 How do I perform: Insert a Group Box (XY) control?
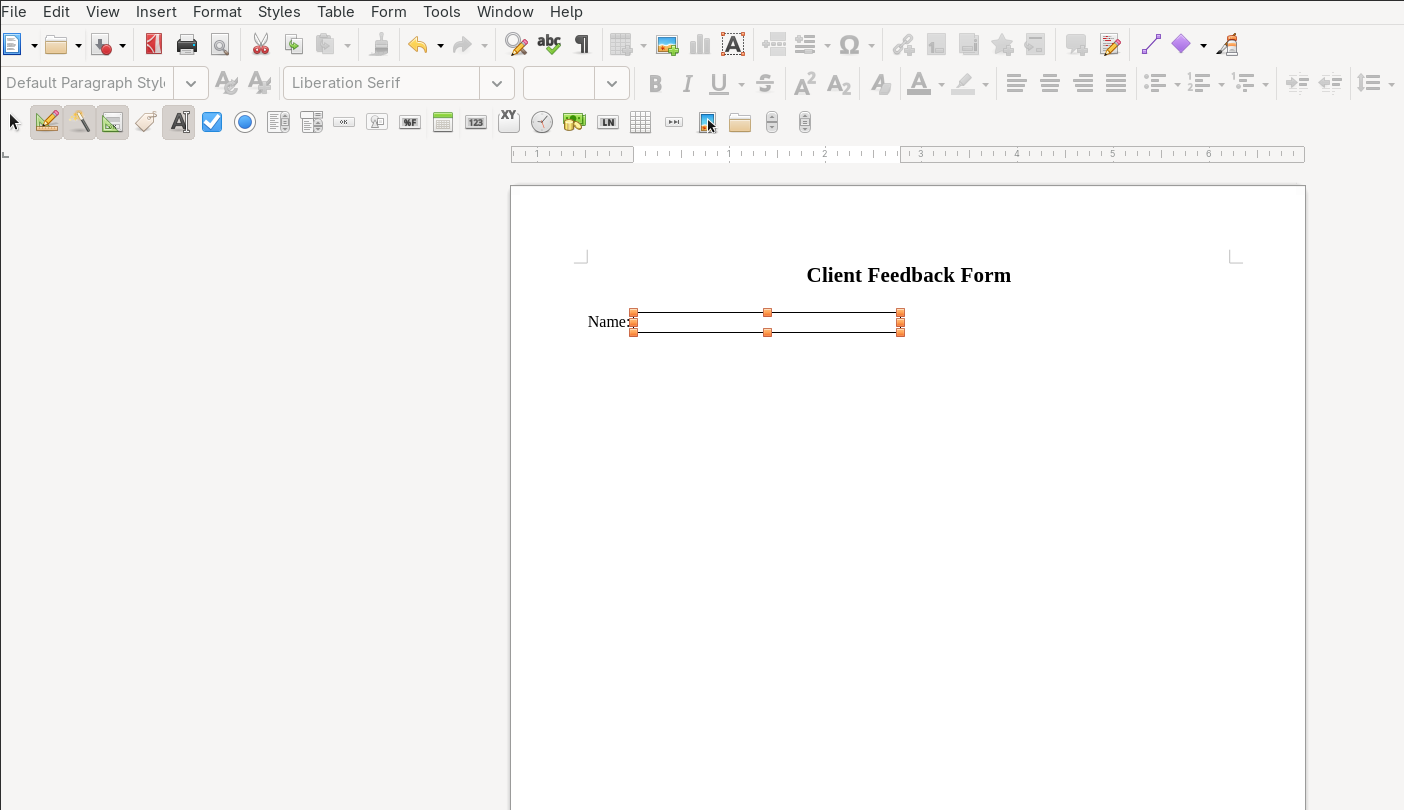pyautogui.click(x=509, y=122)
